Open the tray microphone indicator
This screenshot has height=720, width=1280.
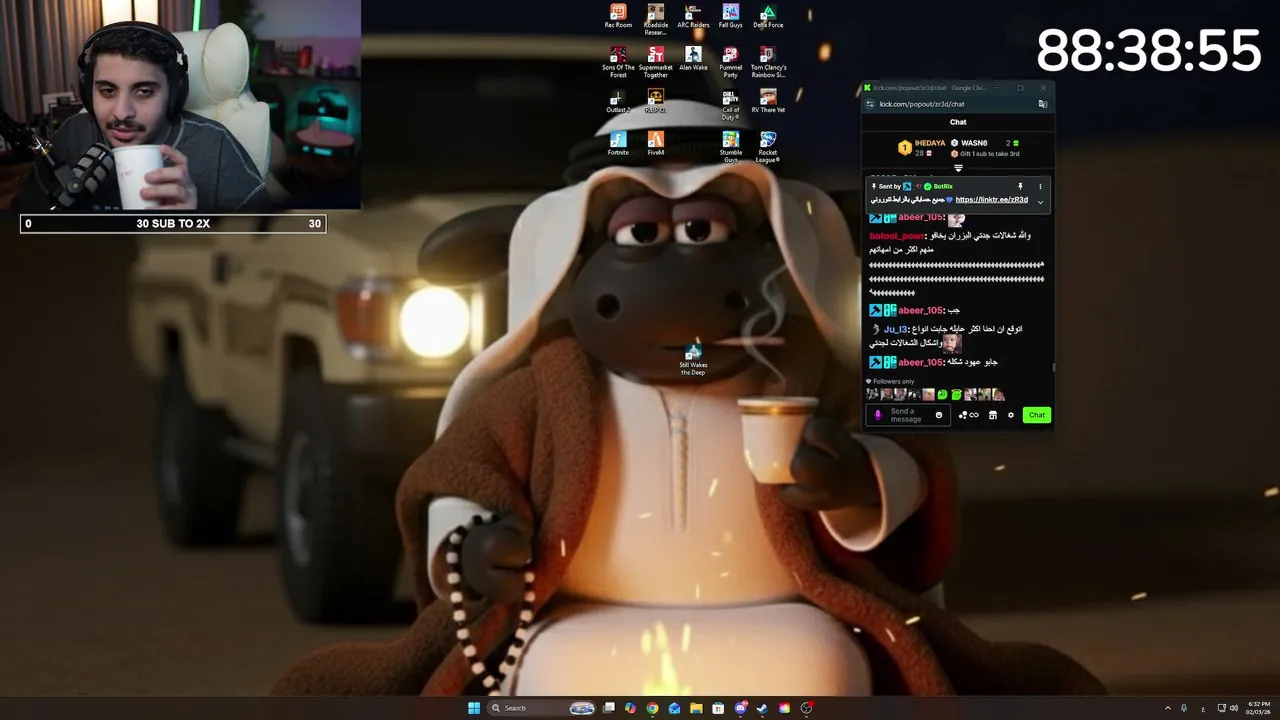tap(1184, 708)
